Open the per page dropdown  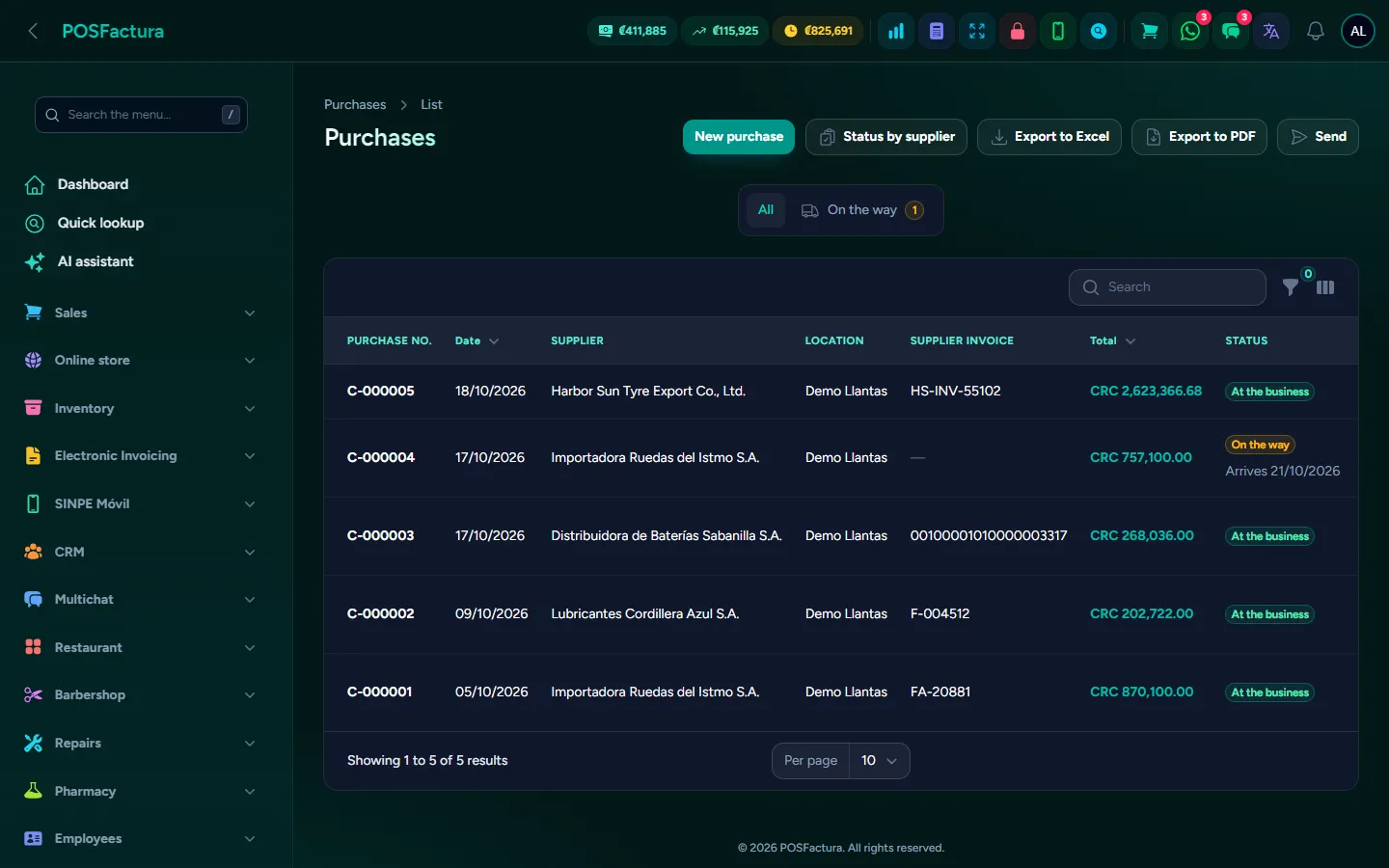[x=879, y=761]
